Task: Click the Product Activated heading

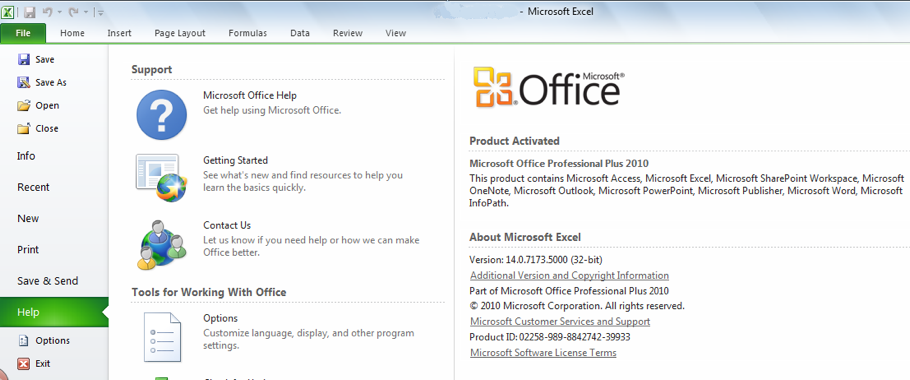Action: (514, 141)
